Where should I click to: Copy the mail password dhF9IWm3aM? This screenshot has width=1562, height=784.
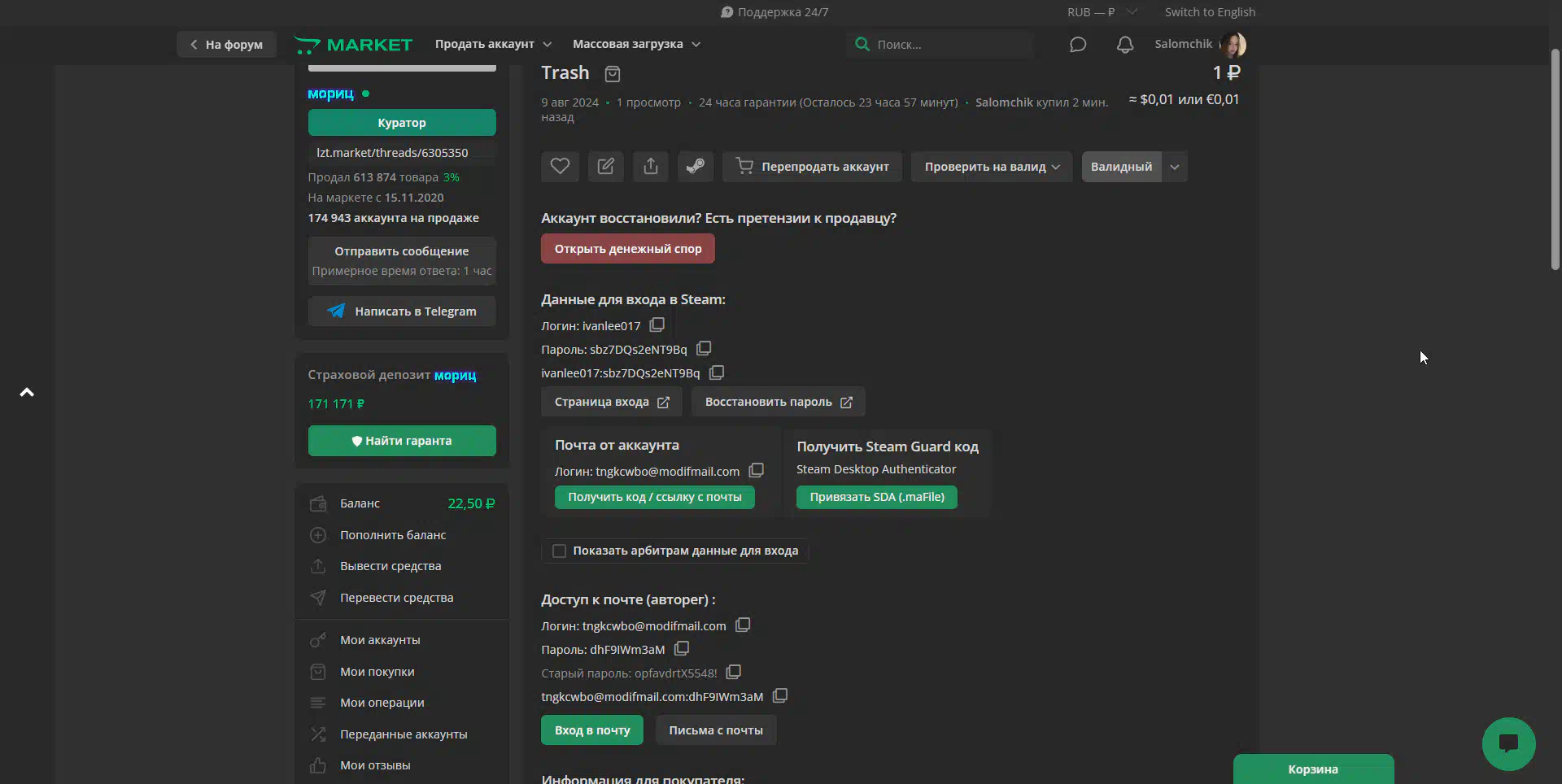[682, 648]
